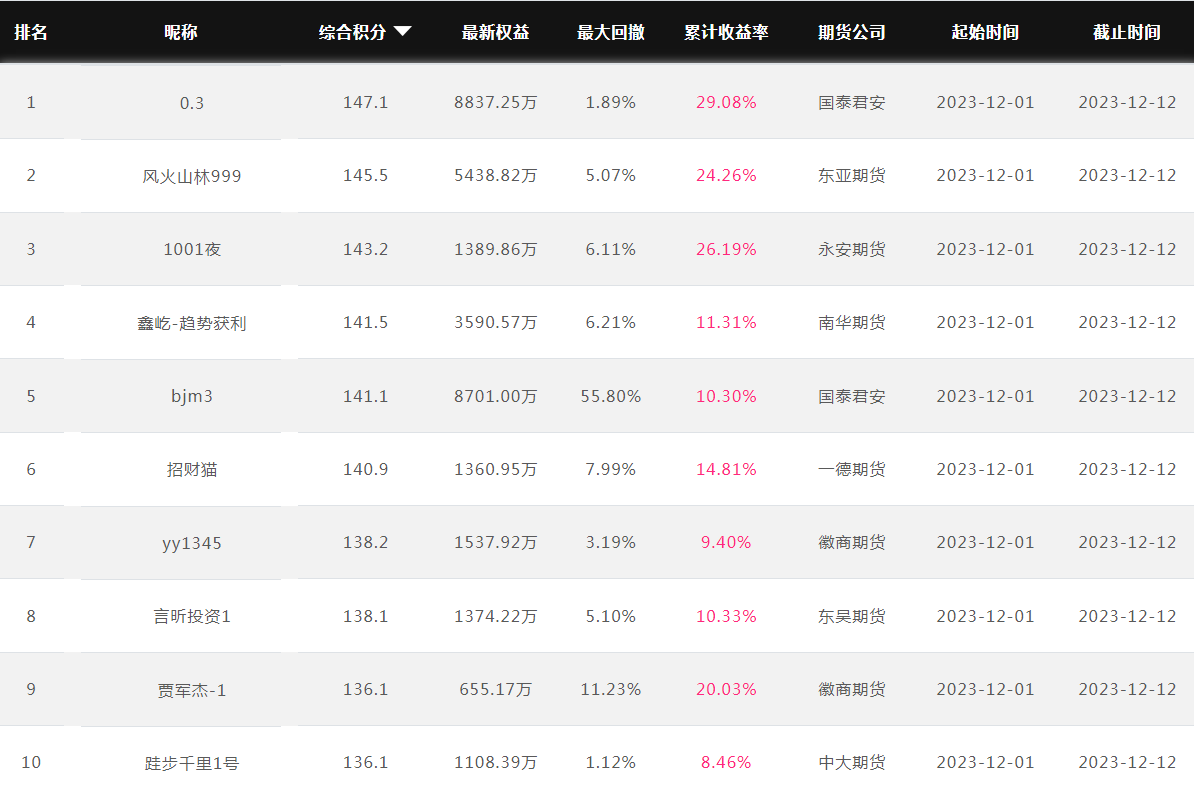The image size is (1194, 796).
Task: Click the 昵称 column header
Action: (x=180, y=32)
